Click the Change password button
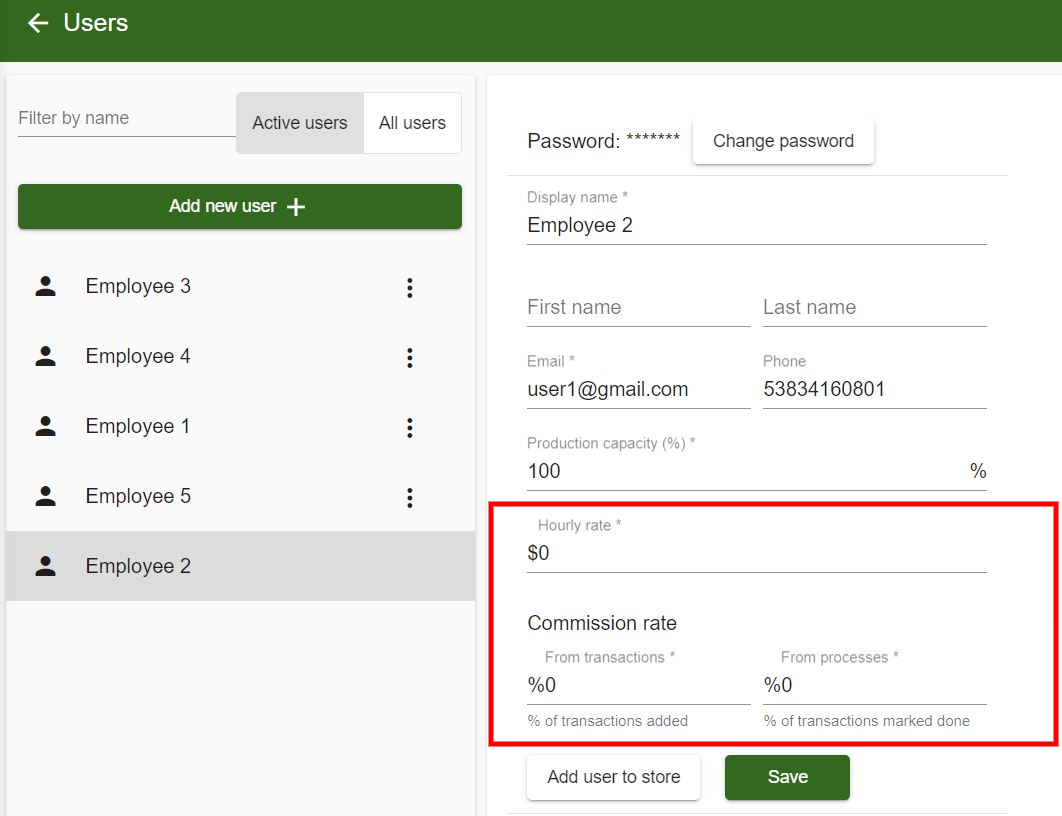This screenshot has width=1062, height=816. point(783,141)
